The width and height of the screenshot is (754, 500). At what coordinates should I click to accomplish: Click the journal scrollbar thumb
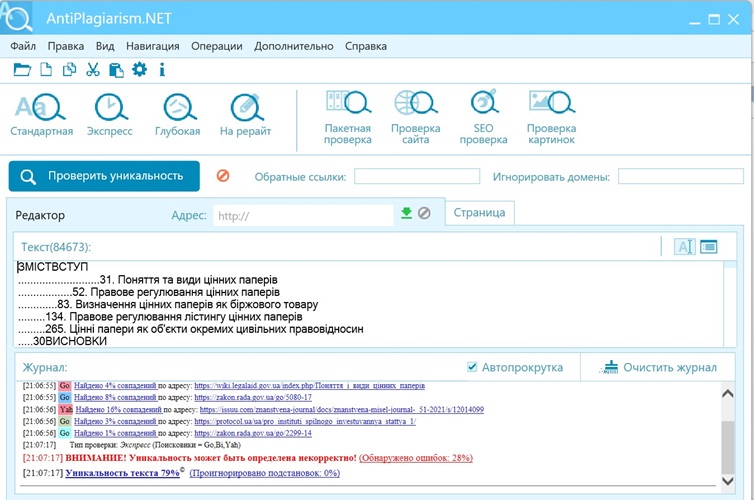[x=728, y=447]
